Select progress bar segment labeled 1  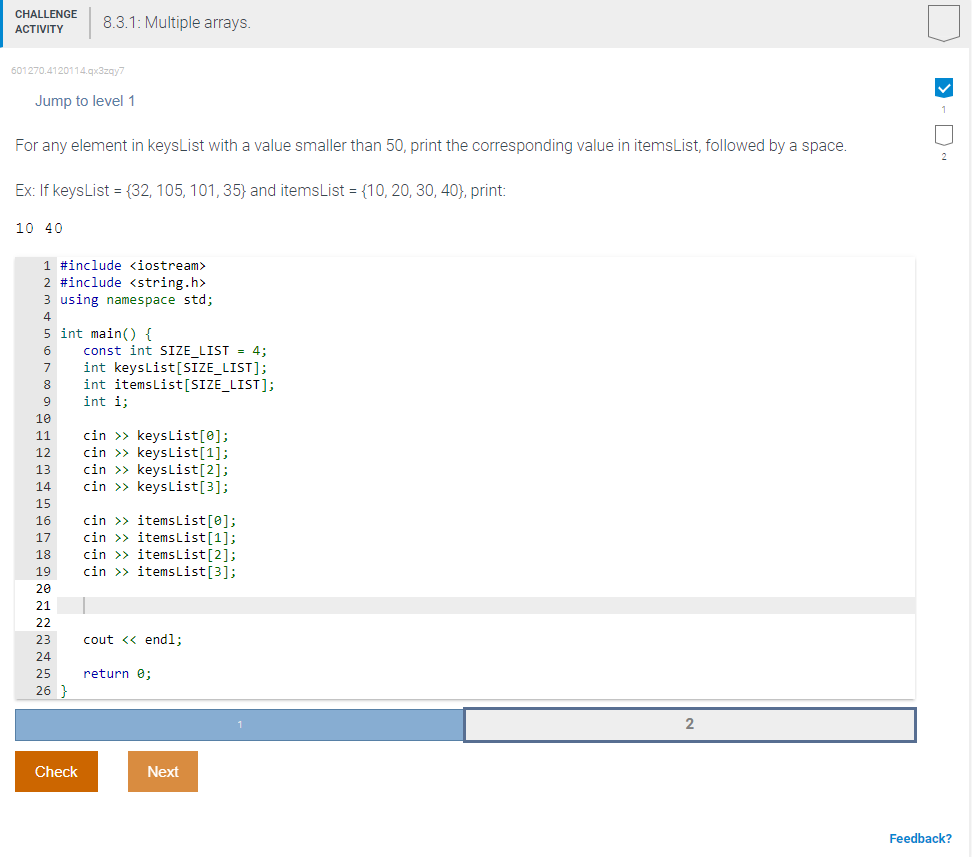(238, 725)
